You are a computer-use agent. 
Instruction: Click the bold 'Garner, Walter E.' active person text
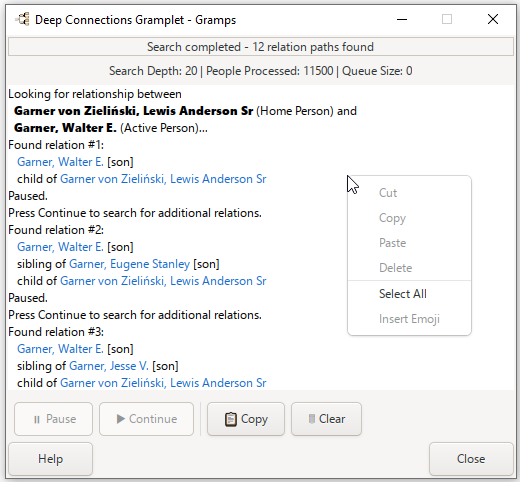[65, 128]
